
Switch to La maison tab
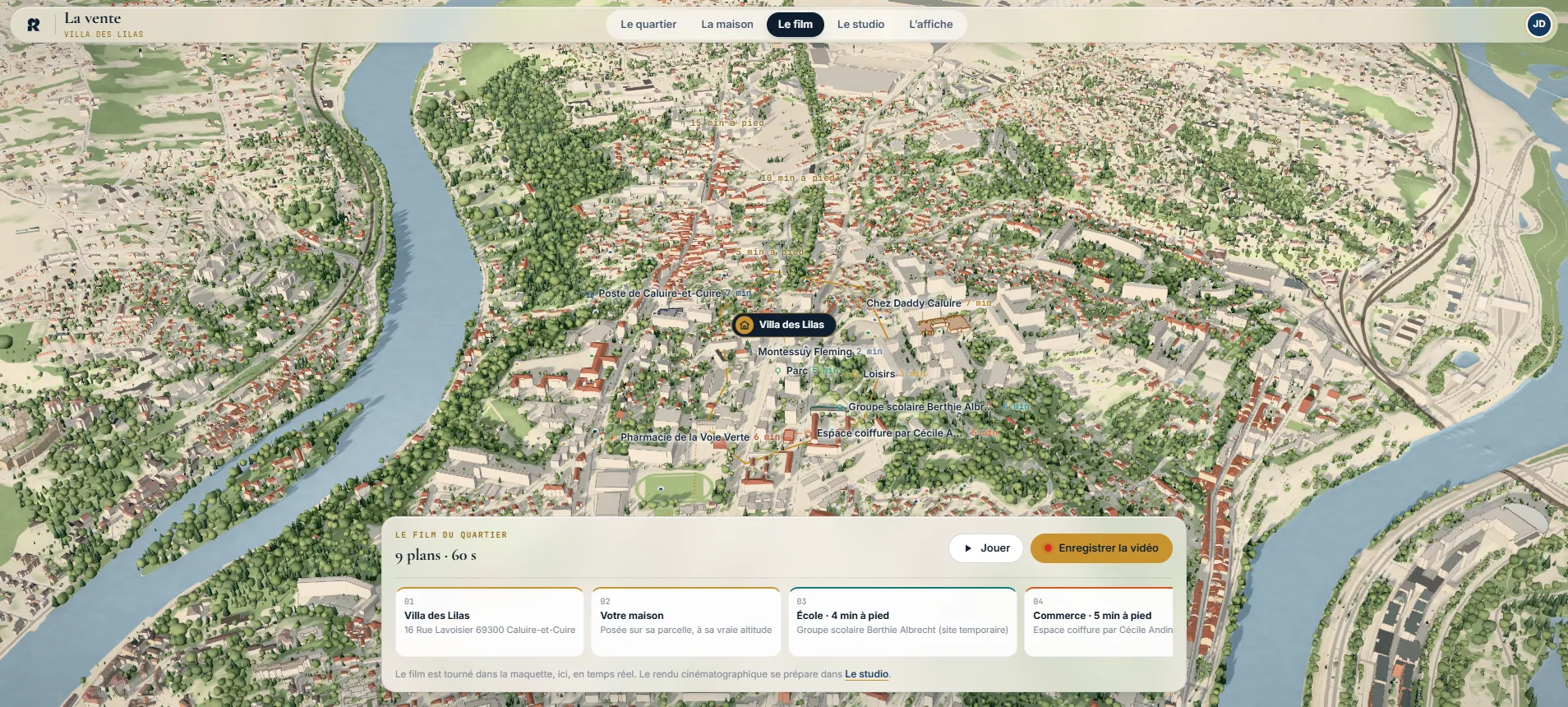pyautogui.click(x=727, y=25)
